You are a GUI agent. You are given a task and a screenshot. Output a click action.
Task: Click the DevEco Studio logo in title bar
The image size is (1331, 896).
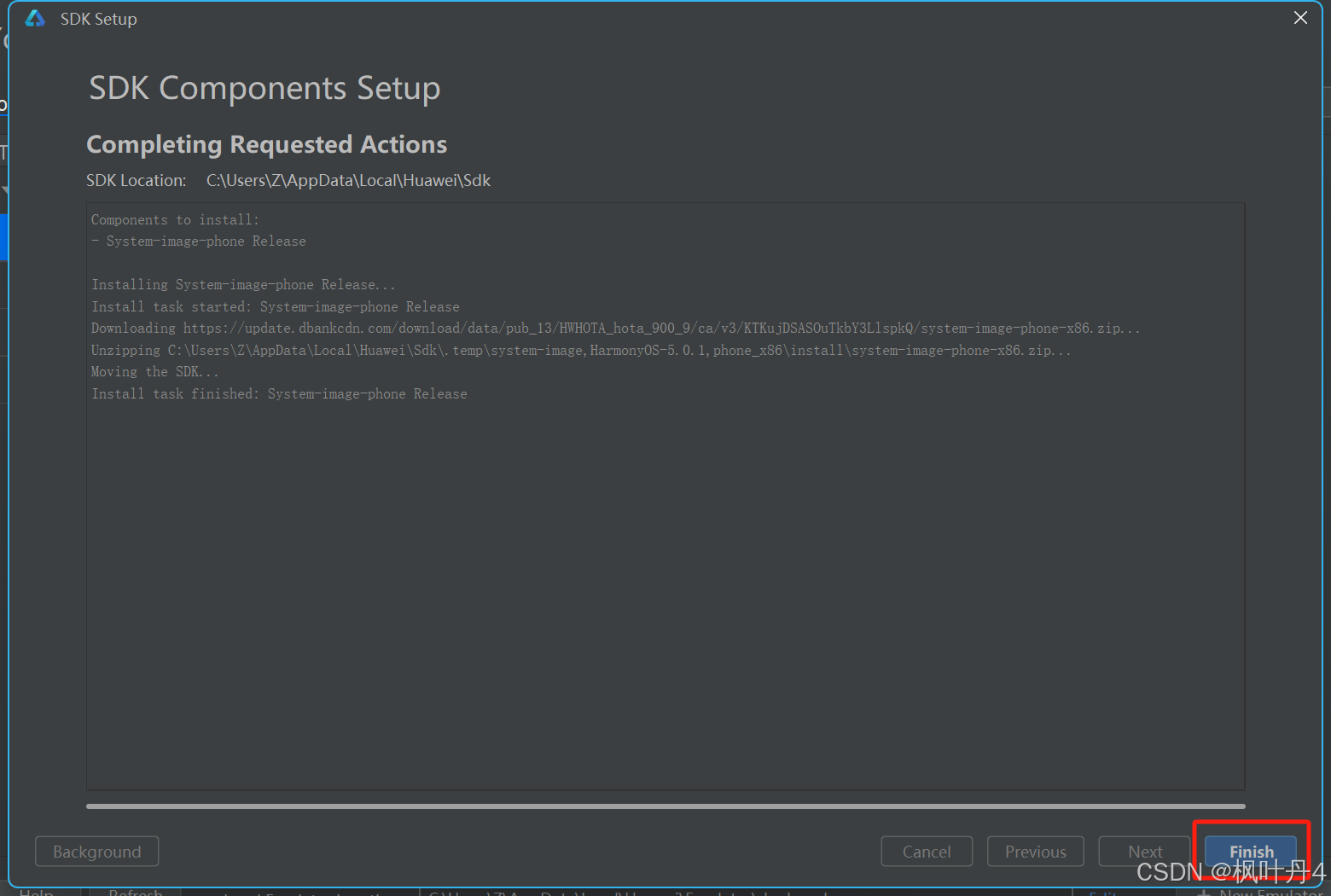point(35,19)
